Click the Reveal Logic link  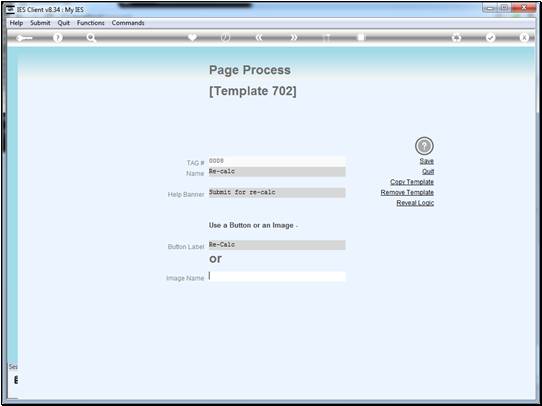[x=415, y=203]
